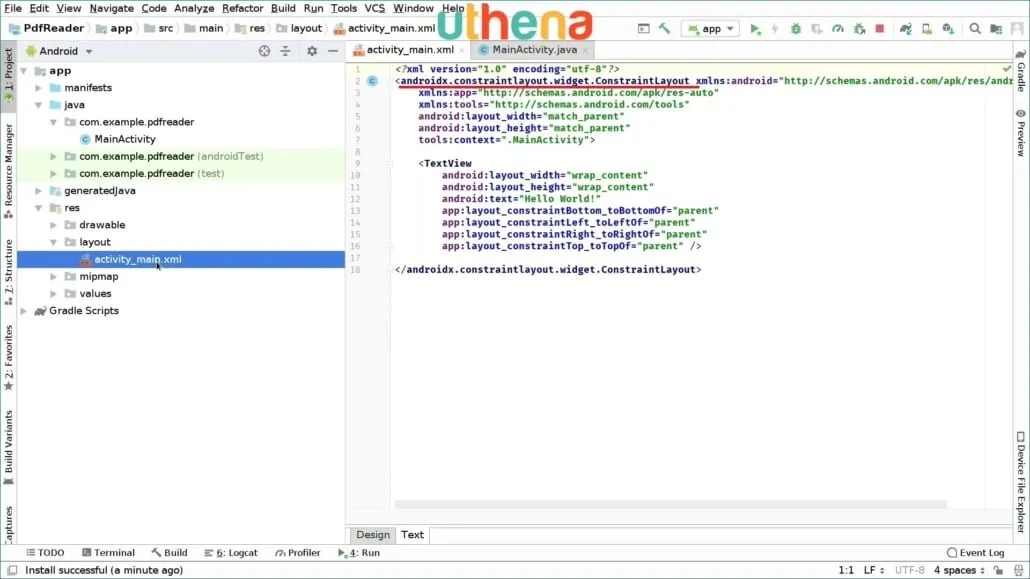Click the gutter class icon on line 2
This screenshot has width=1030, height=579.
[x=372, y=81]
